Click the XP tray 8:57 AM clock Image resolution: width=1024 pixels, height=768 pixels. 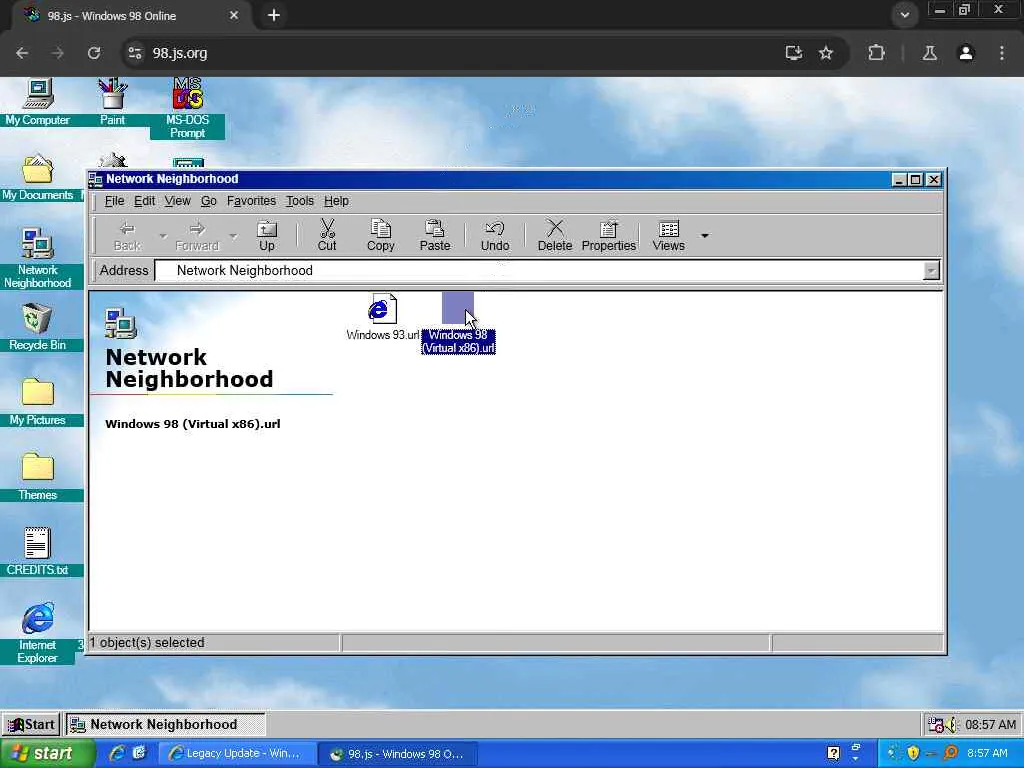pyautogui.click(x=987, y=754)
